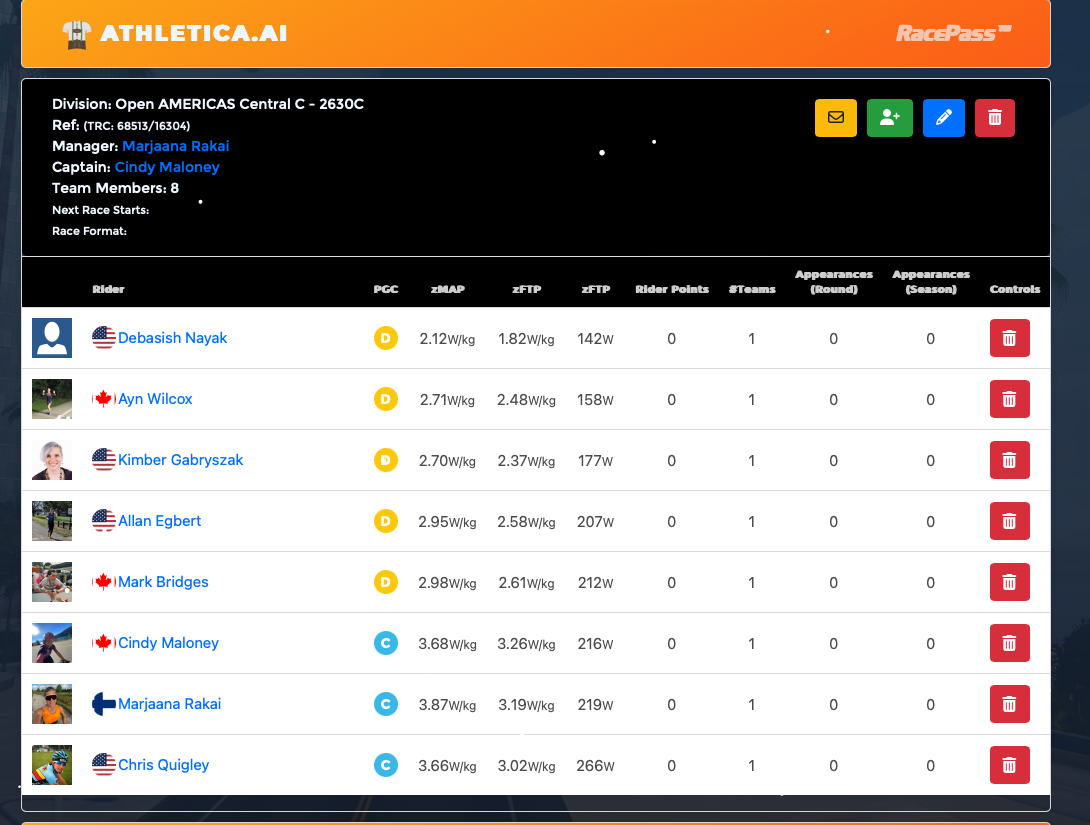1090x825 pixels.
Task: Click Mark Bridges' profile photo
Action: tap(52, 582)
